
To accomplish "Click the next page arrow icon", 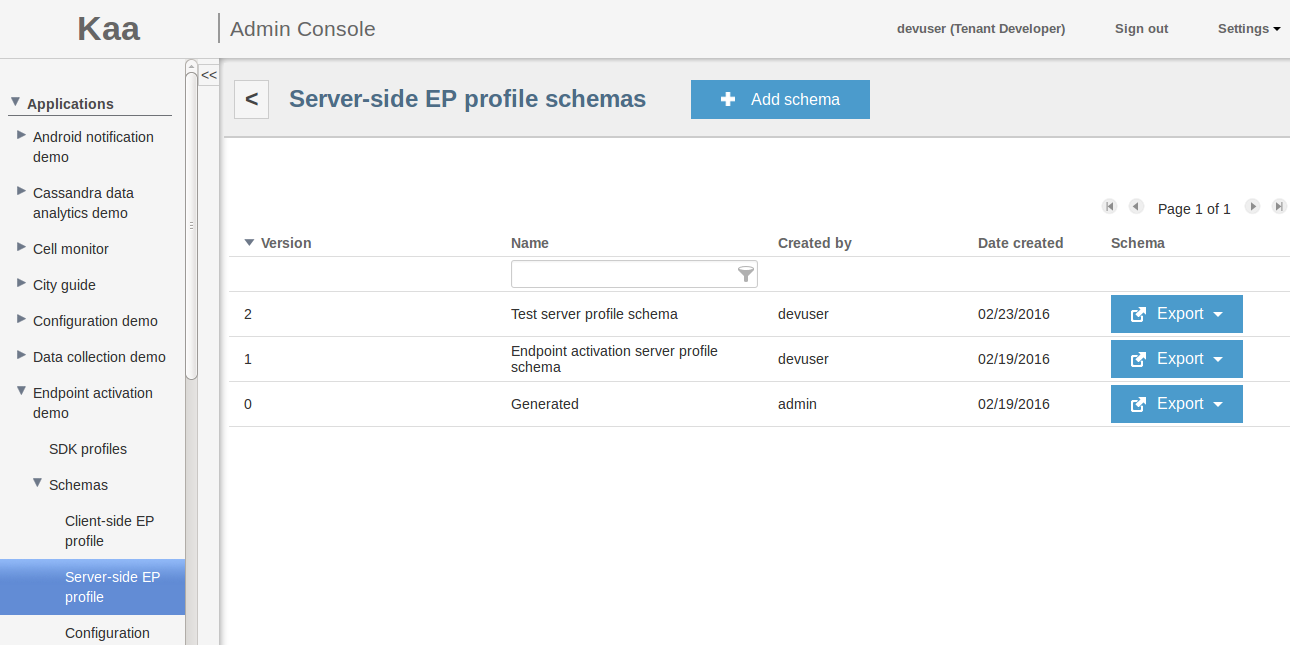I will point(1253,206).
